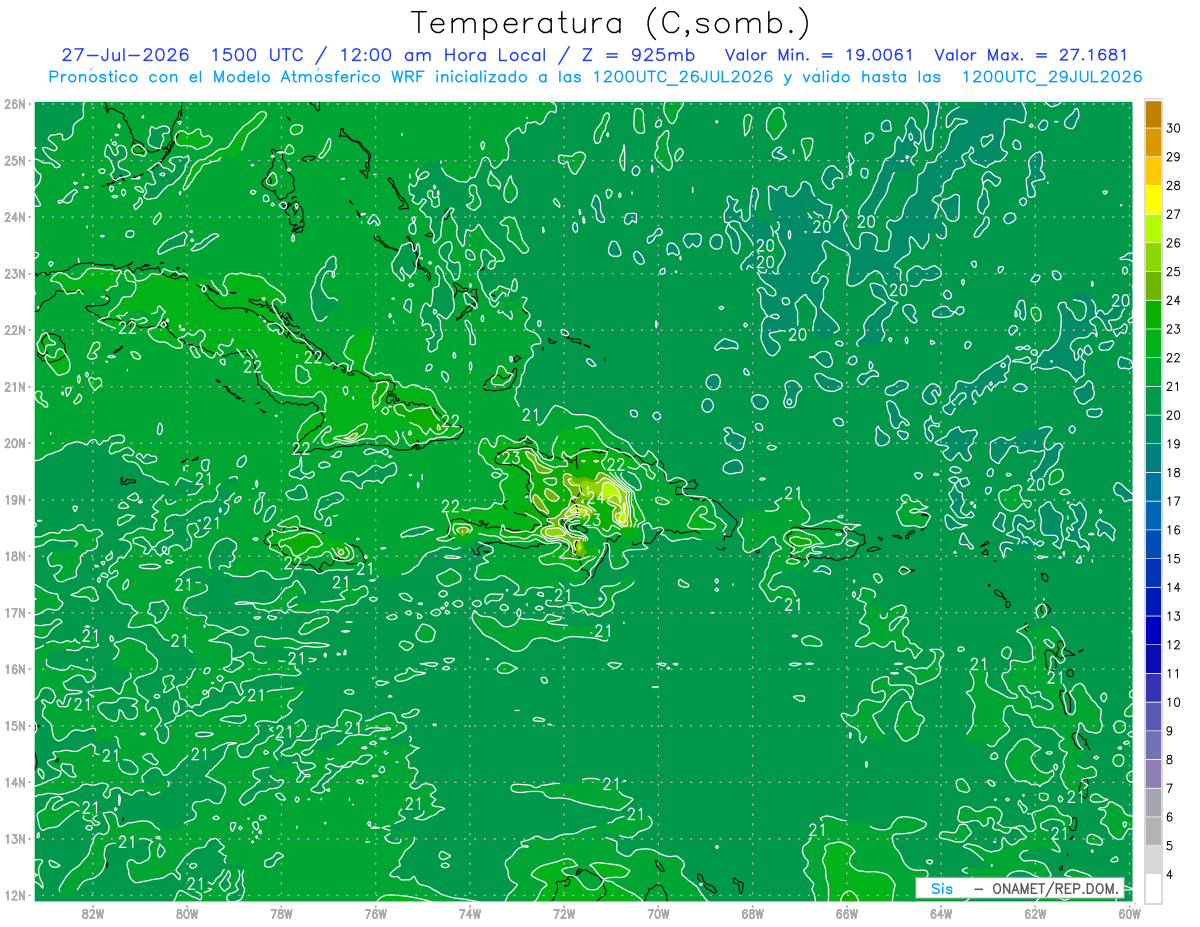Image resolution: width=1200 pixels, height=927 pixels.
Task: Click the color scale label '24'
Action: (1174, 300)
